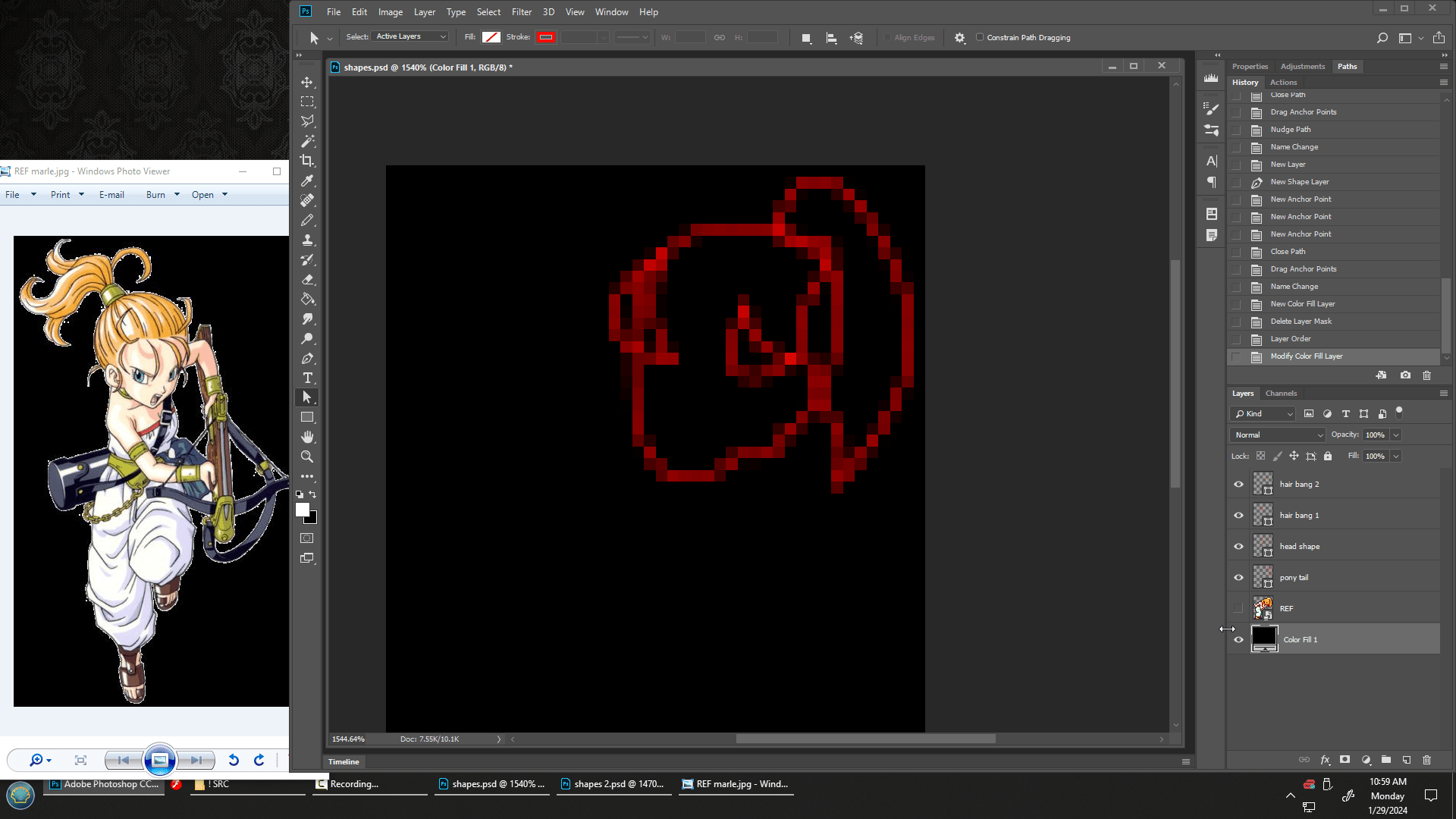Click the Delete layer trash icon
The height and width of the screenshot is (819, 1456).
coord(1426,759)
